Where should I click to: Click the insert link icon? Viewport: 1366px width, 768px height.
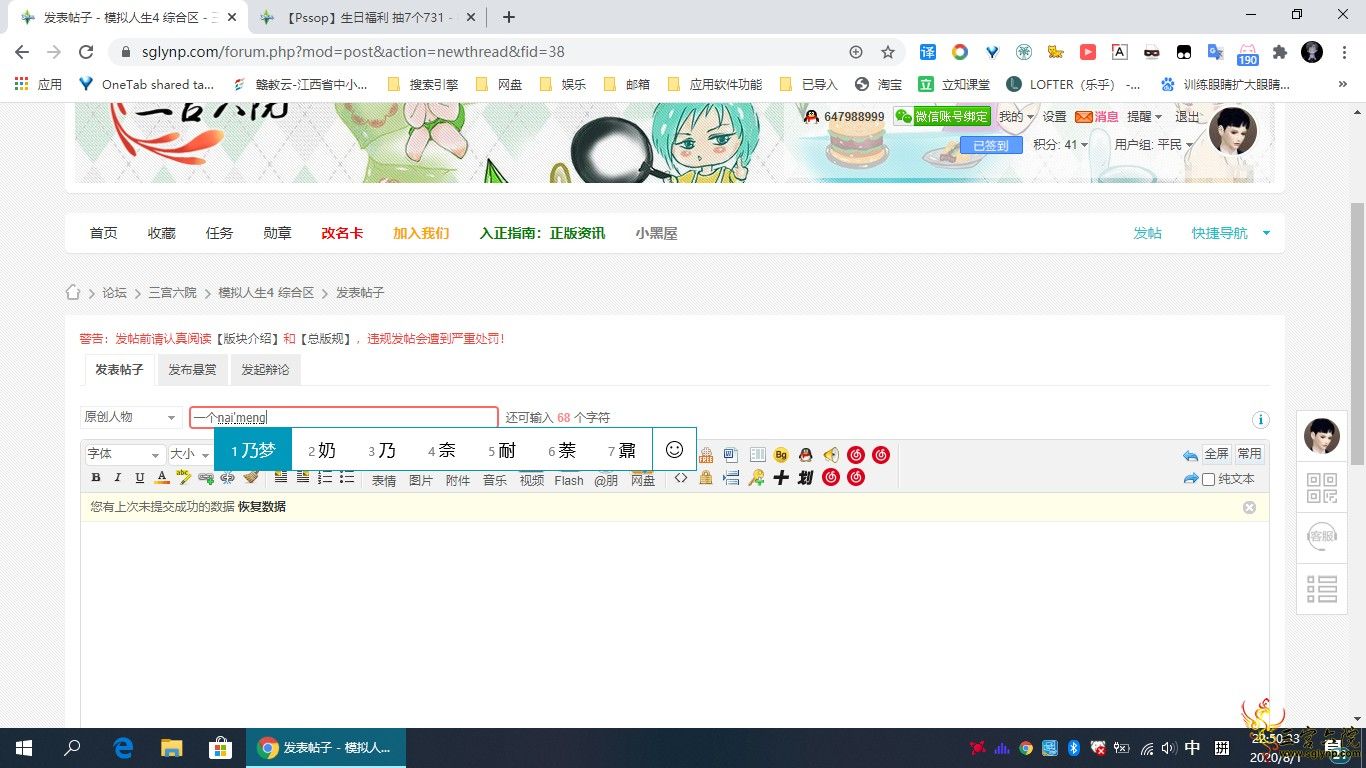[x=206, y=478]
